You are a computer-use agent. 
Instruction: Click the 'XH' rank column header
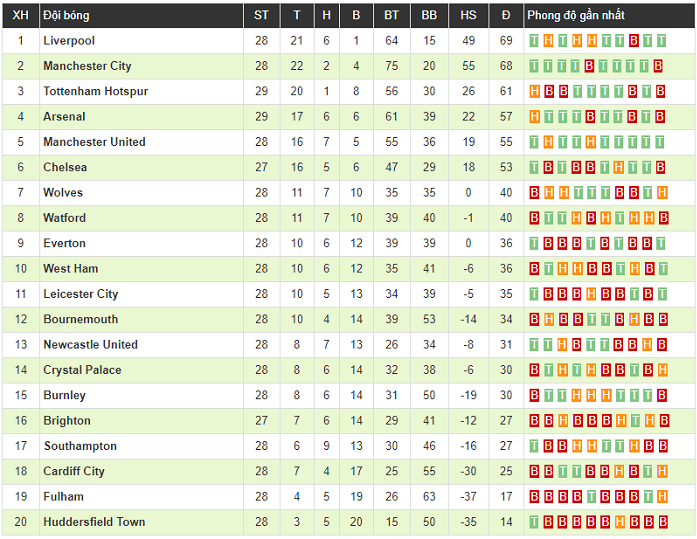(20, 15)
